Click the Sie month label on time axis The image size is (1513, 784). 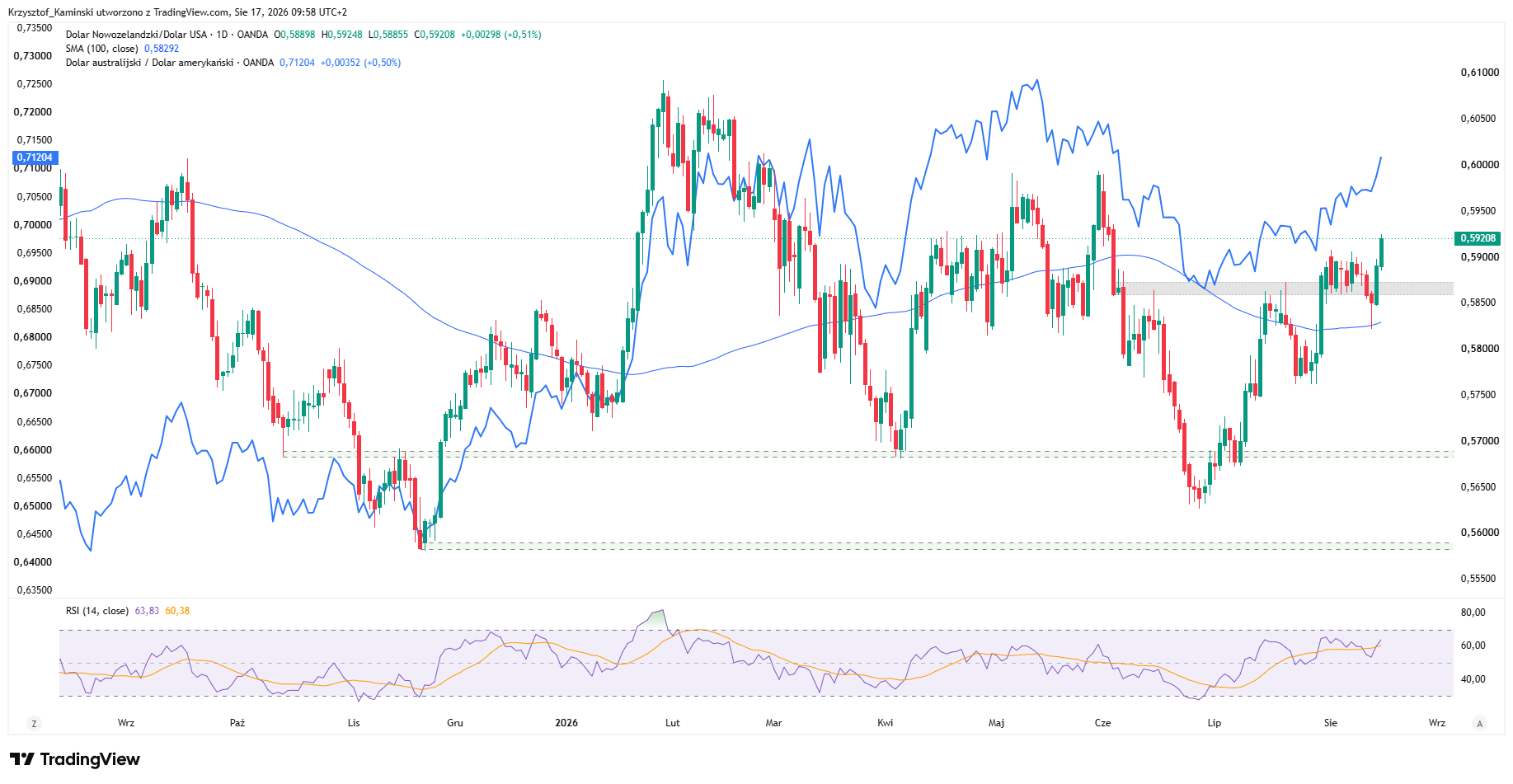1331,723
